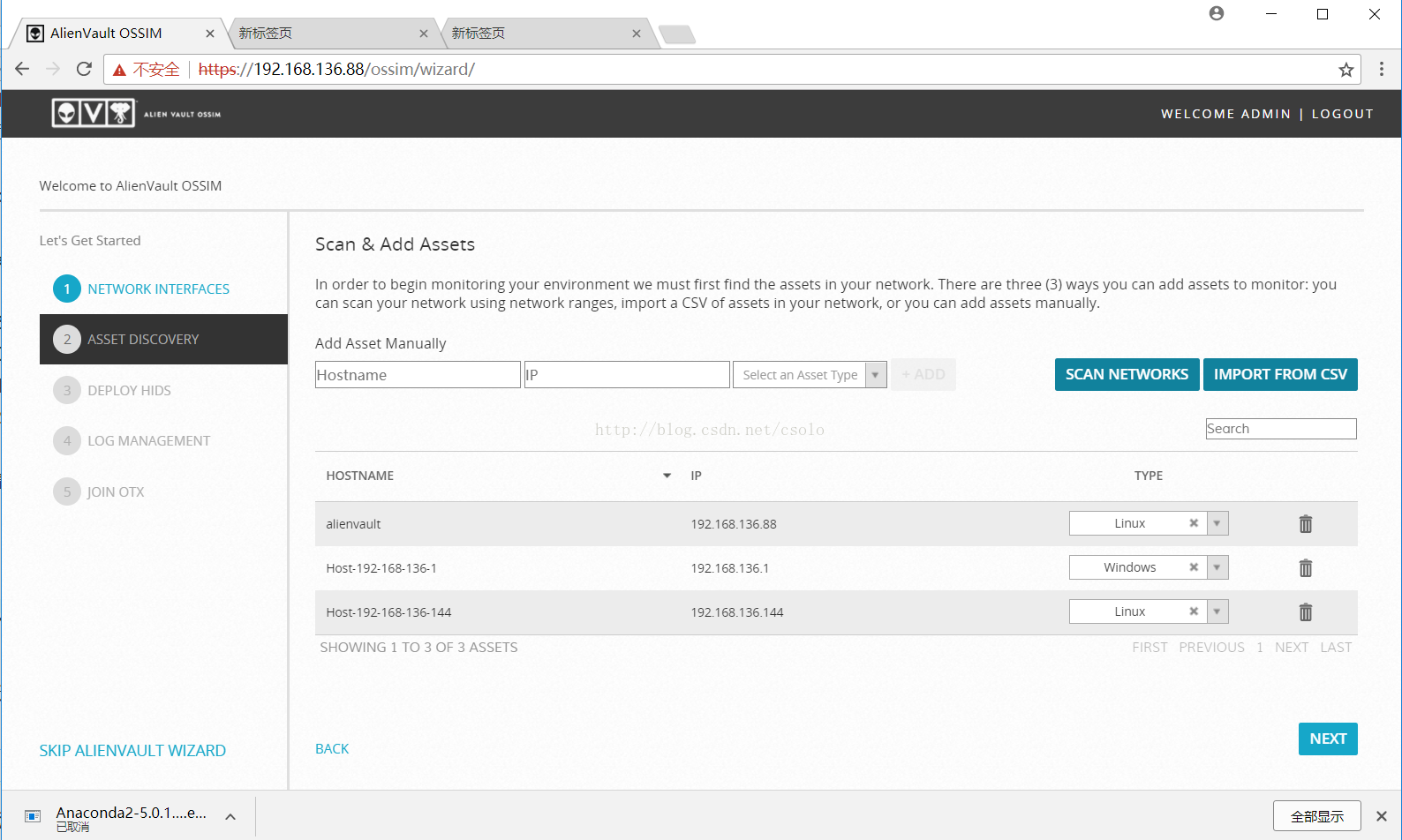Close the second new tab
This screenshot has width=1402, height=840.
tap(424, 34)
